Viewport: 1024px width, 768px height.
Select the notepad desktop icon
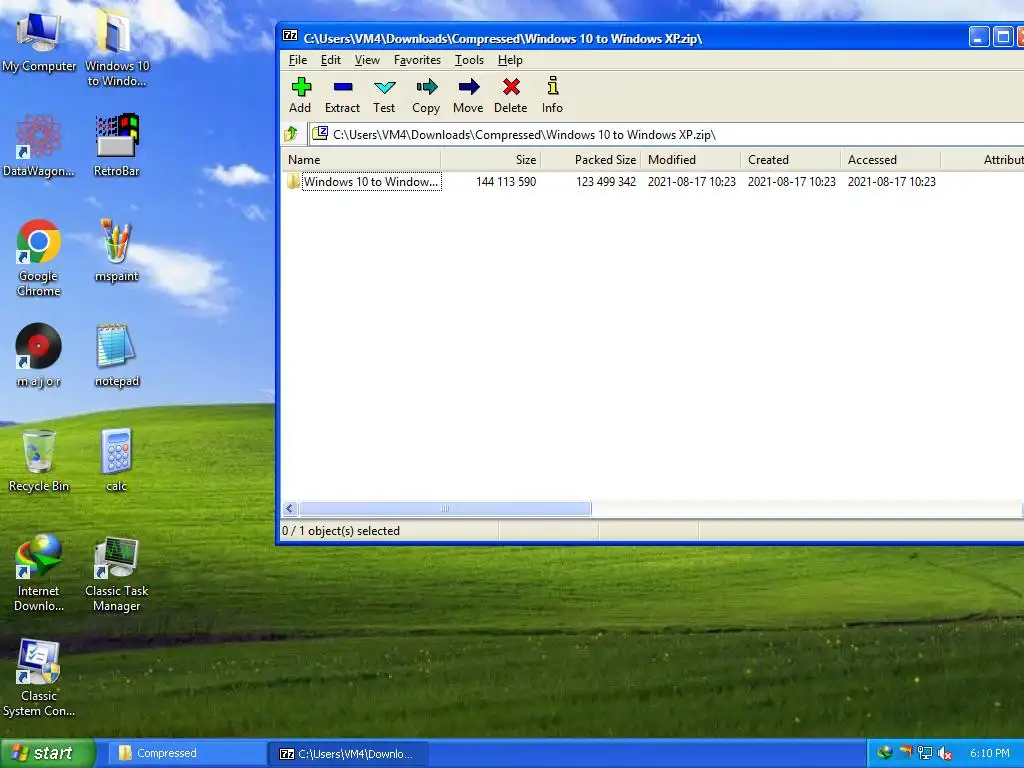click(x=117, y=356)
